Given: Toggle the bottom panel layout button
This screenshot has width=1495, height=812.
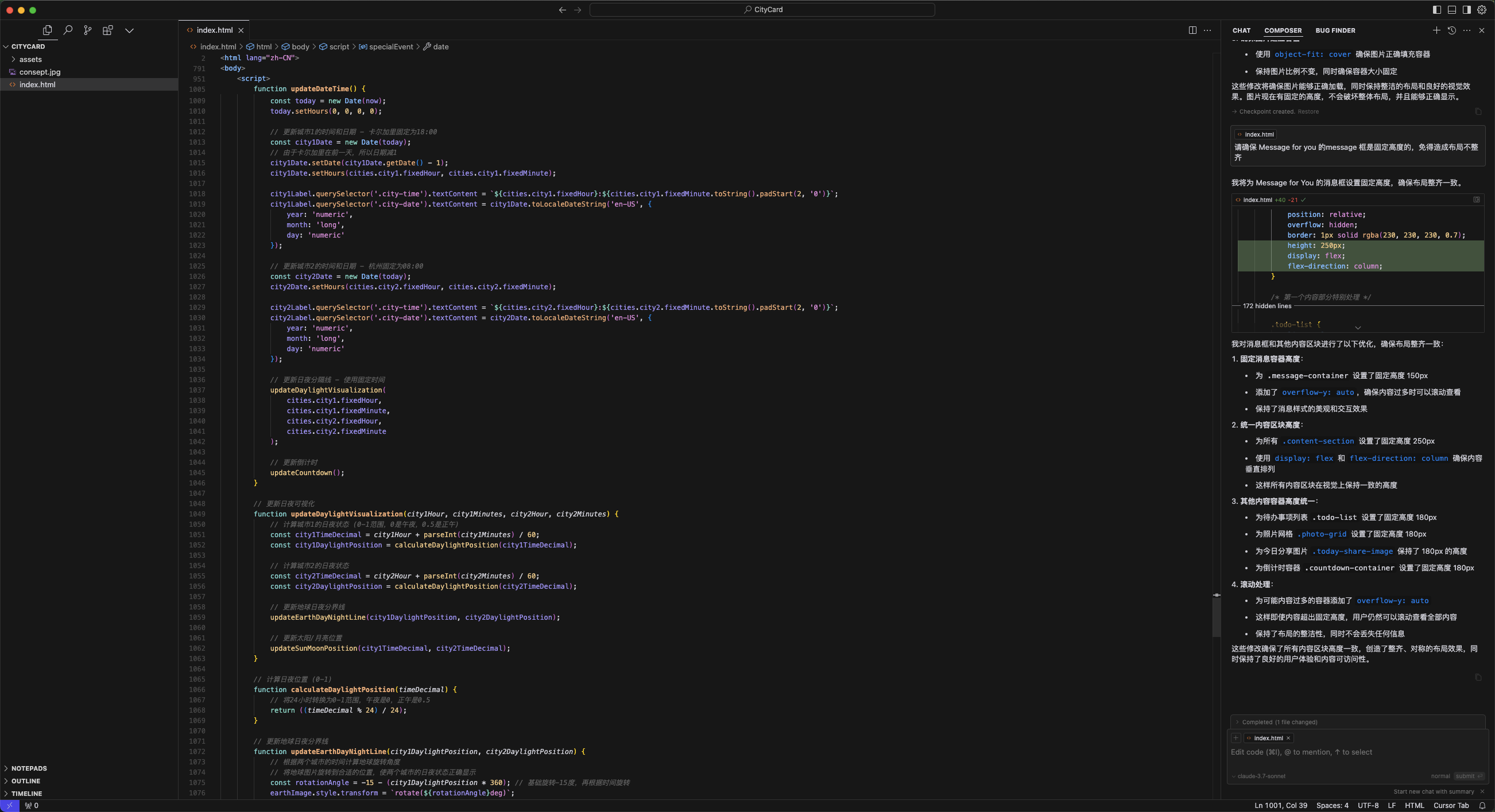Looking at the screenshot, I should click(x=1451, y=9).
